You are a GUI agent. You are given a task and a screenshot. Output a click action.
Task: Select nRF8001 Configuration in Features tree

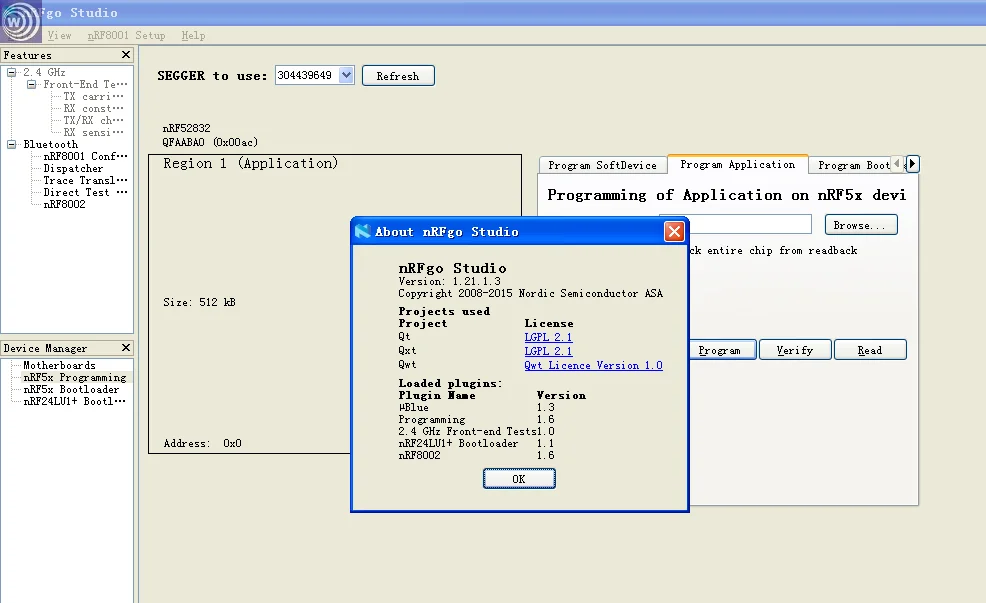tap(86, 156)
